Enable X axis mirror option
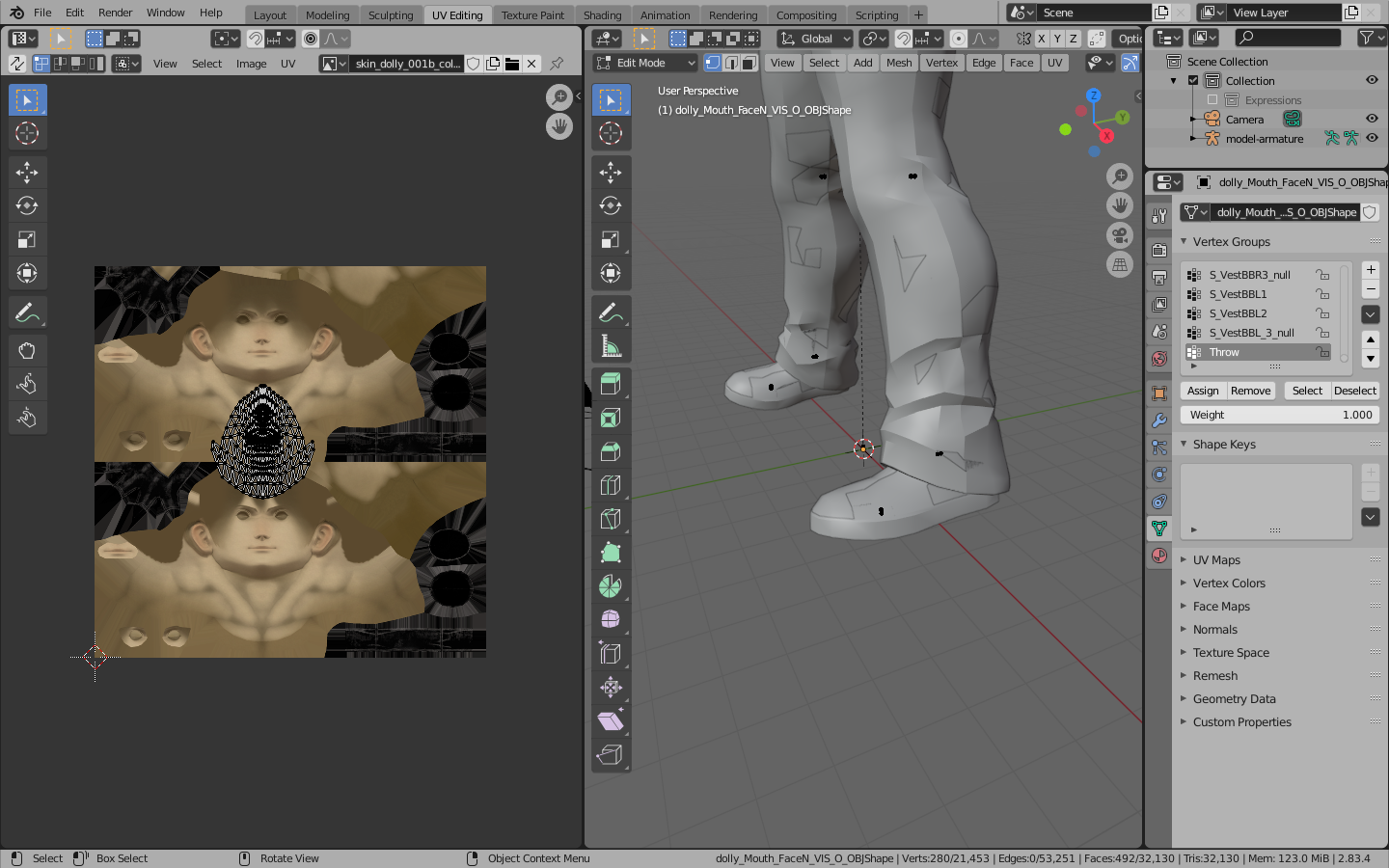The height and width of the screenshot is (868, 1389). click(x=1041, y=39)
